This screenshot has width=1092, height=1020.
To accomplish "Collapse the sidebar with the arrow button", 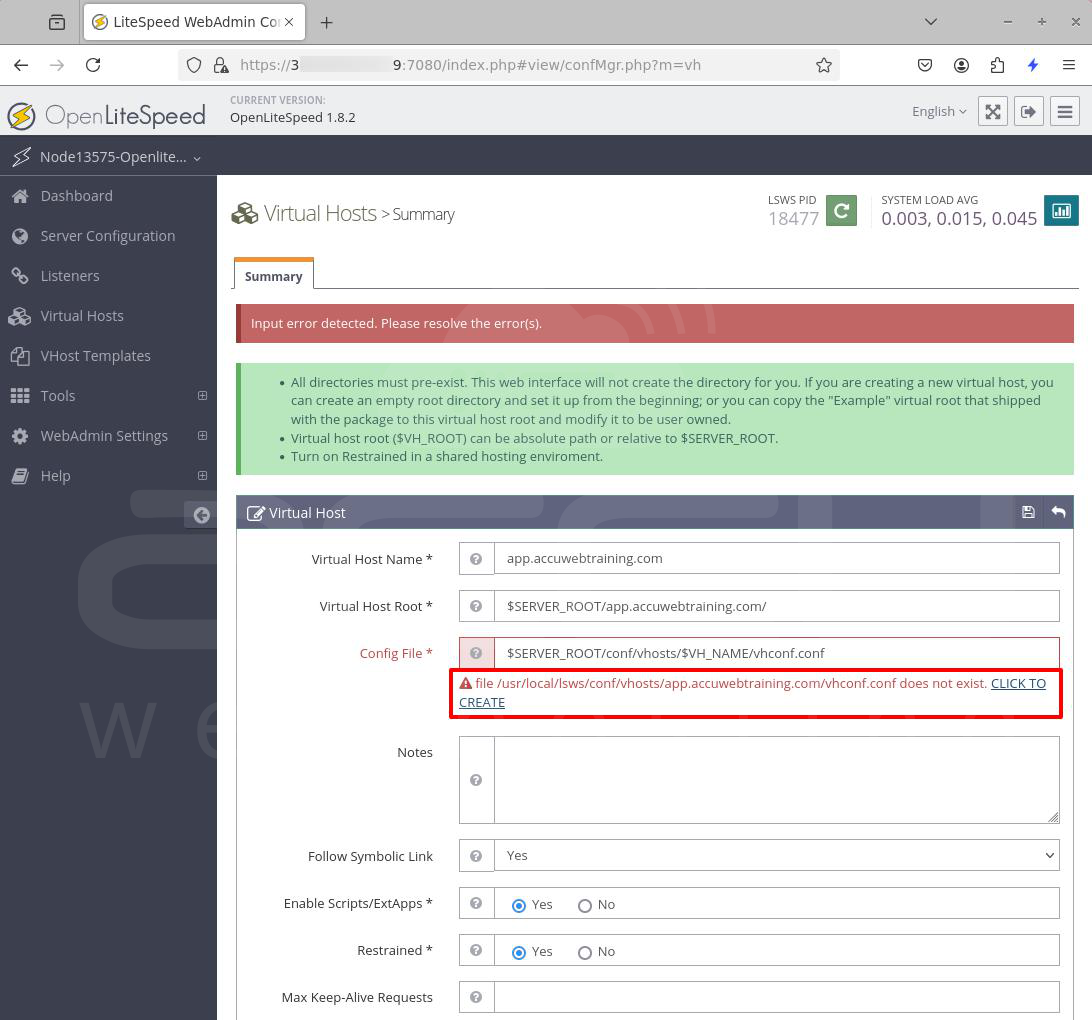I will 201,515.
